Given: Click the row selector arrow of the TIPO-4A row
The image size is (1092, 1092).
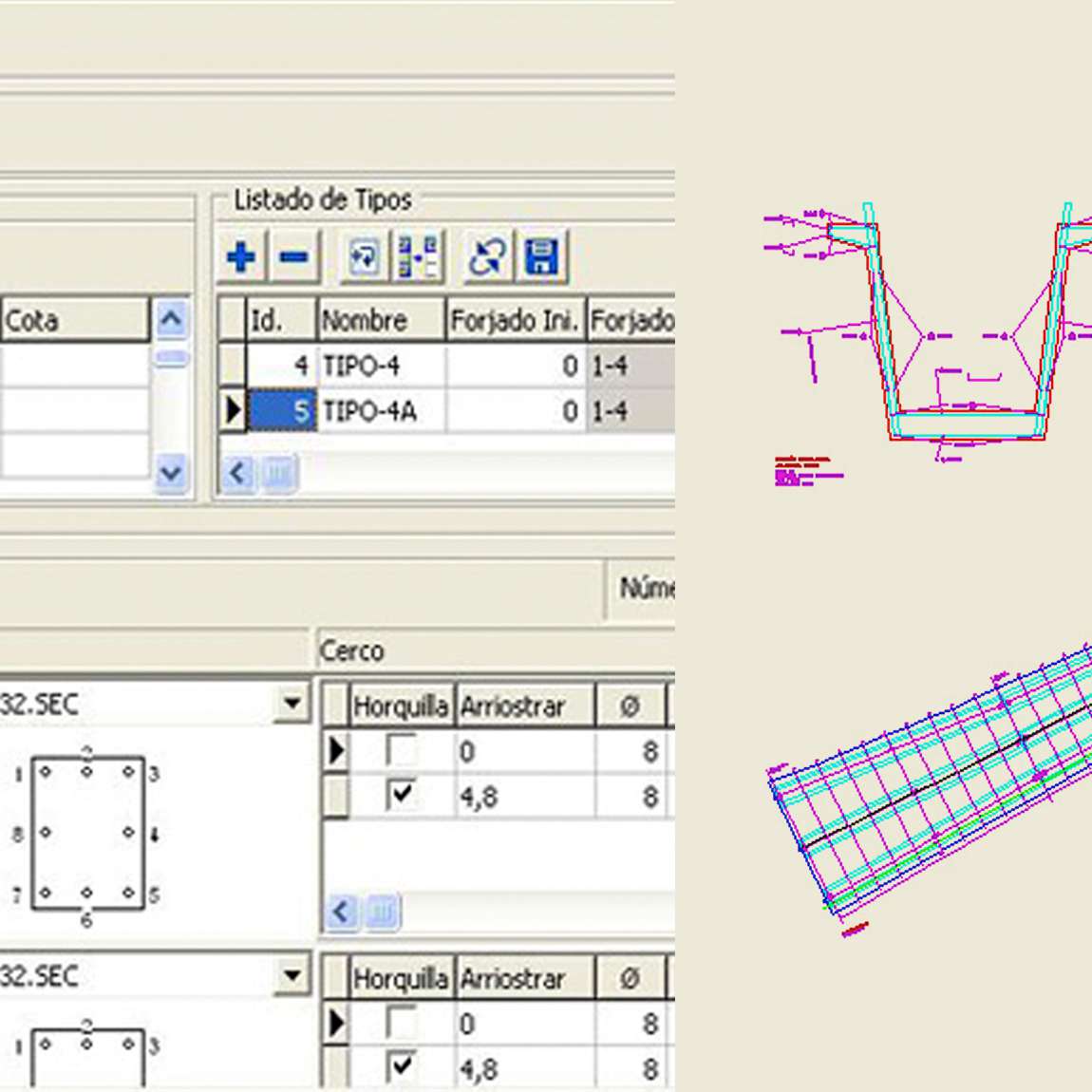Looking at the screenshot, I should tap(233, 411).
